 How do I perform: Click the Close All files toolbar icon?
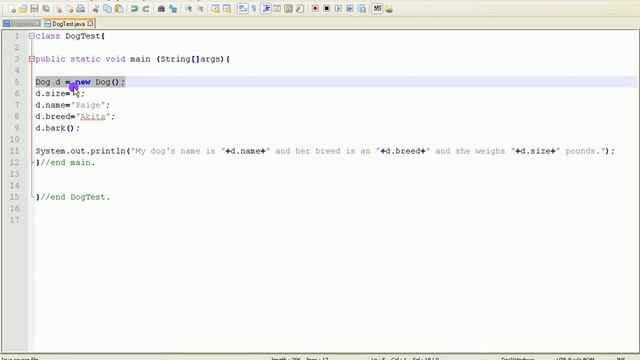coord(69,9)
